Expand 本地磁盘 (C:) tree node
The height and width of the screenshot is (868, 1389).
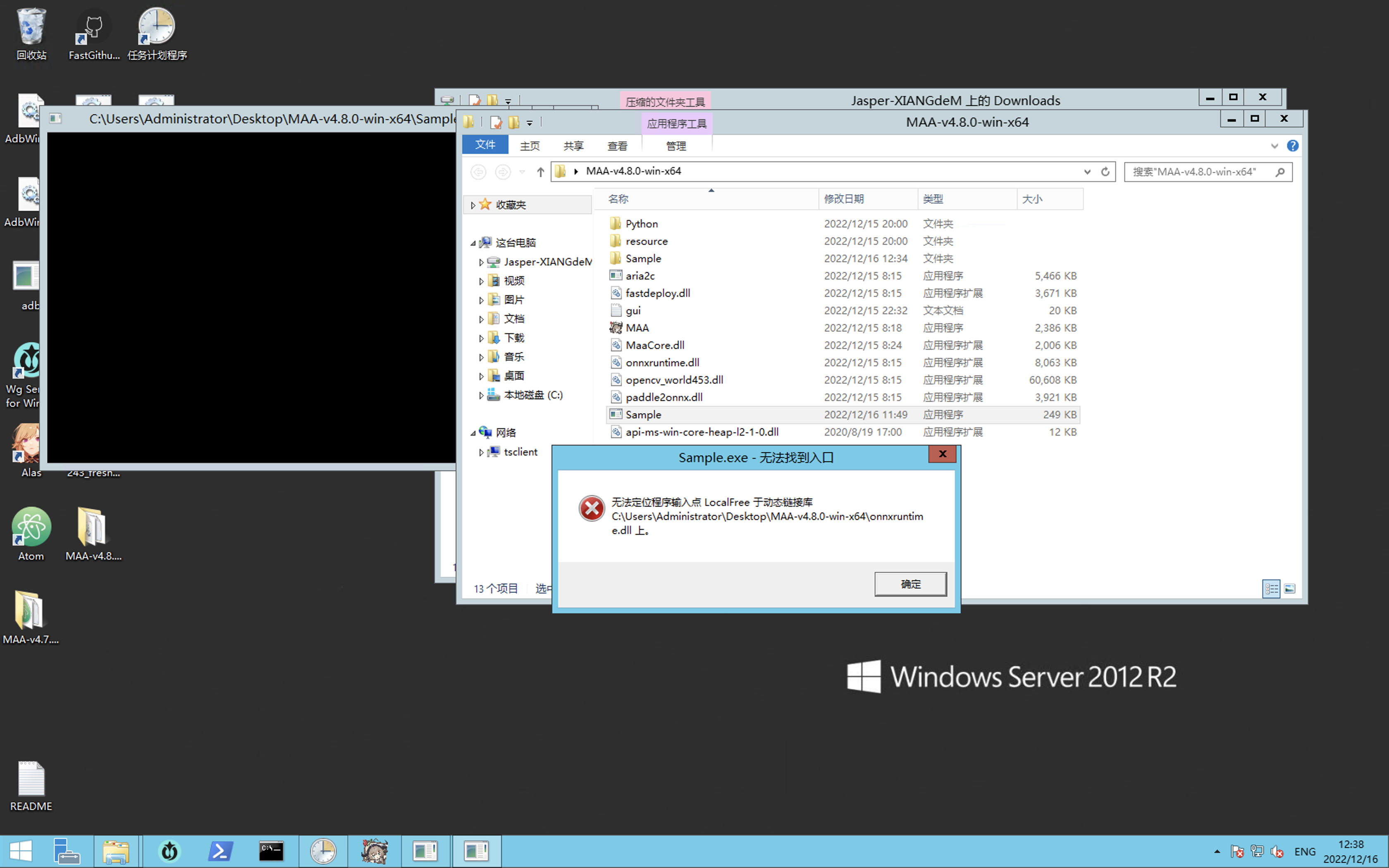click(x=481, y=395)
